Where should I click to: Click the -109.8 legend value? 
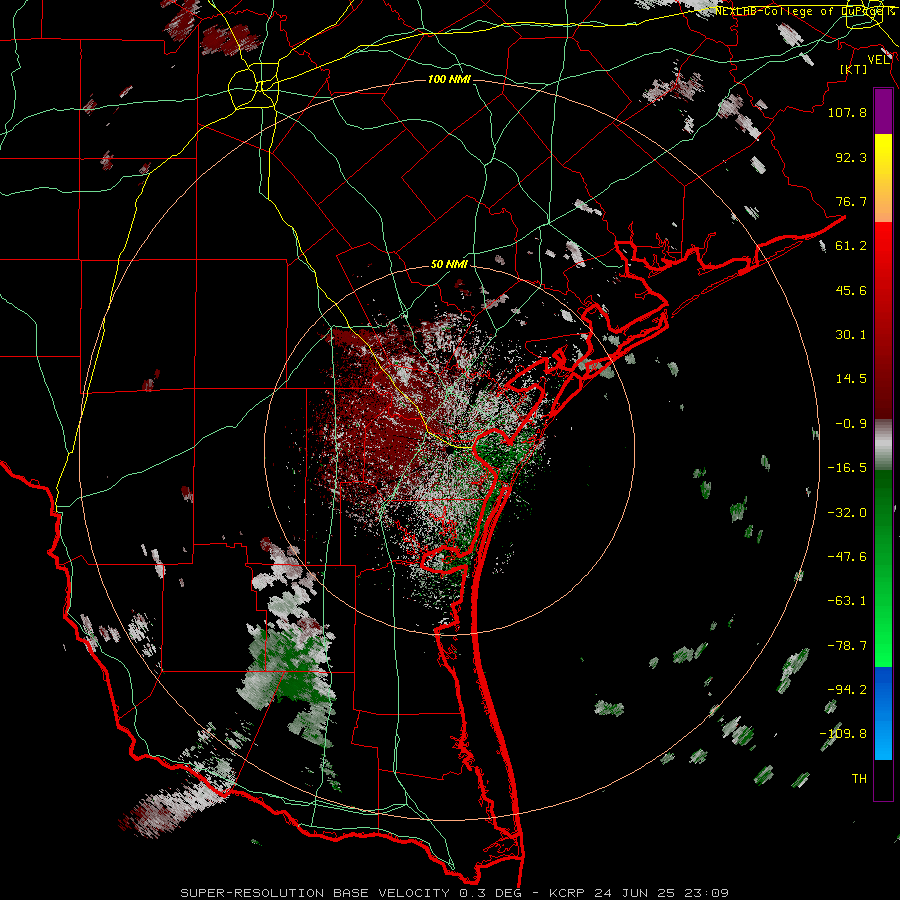pos(843,734)
